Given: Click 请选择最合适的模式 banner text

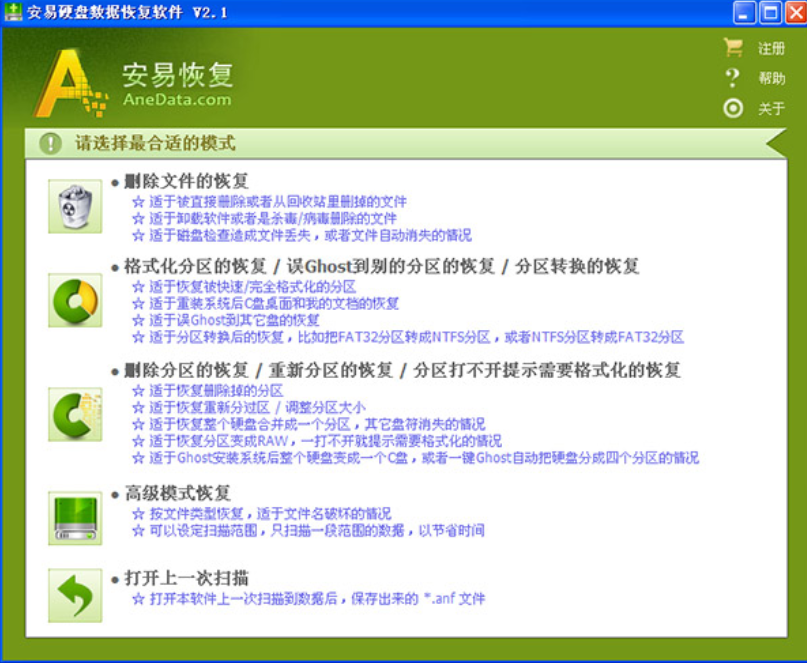Looking at the screenshot, I should click(155, 143).
